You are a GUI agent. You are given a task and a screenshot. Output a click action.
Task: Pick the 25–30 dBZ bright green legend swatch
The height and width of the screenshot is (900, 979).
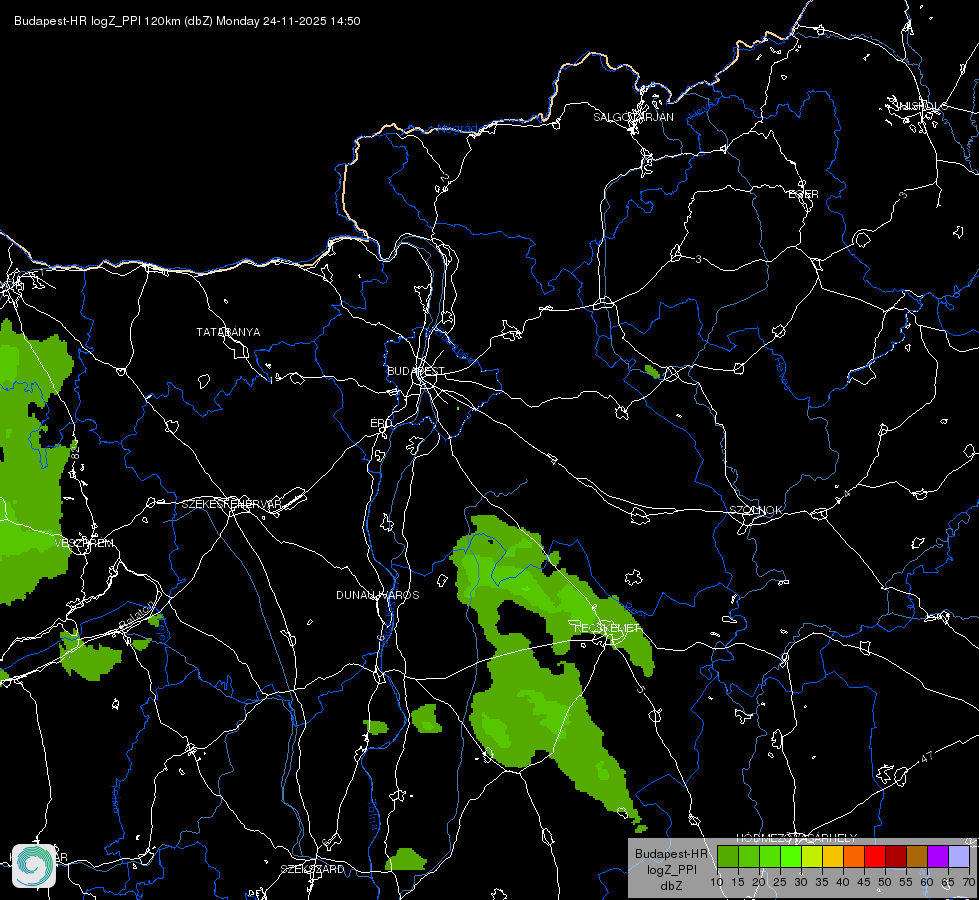[x=790, y=856]
